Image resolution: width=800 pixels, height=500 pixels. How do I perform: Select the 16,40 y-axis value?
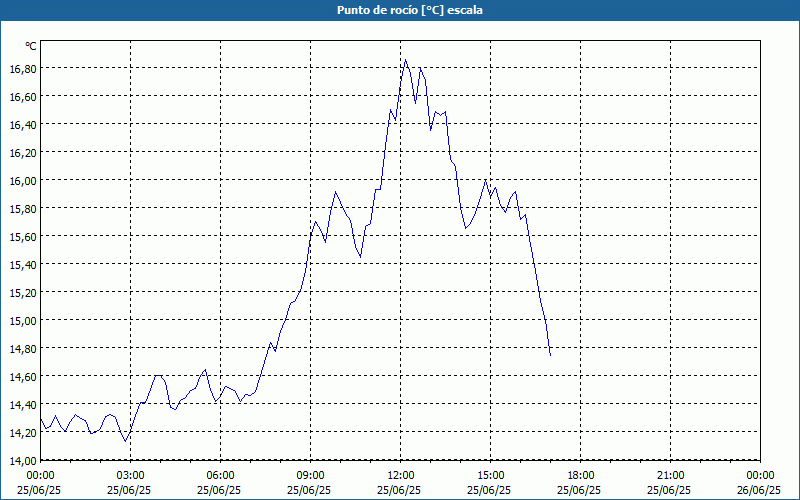[x=23, y=124]
